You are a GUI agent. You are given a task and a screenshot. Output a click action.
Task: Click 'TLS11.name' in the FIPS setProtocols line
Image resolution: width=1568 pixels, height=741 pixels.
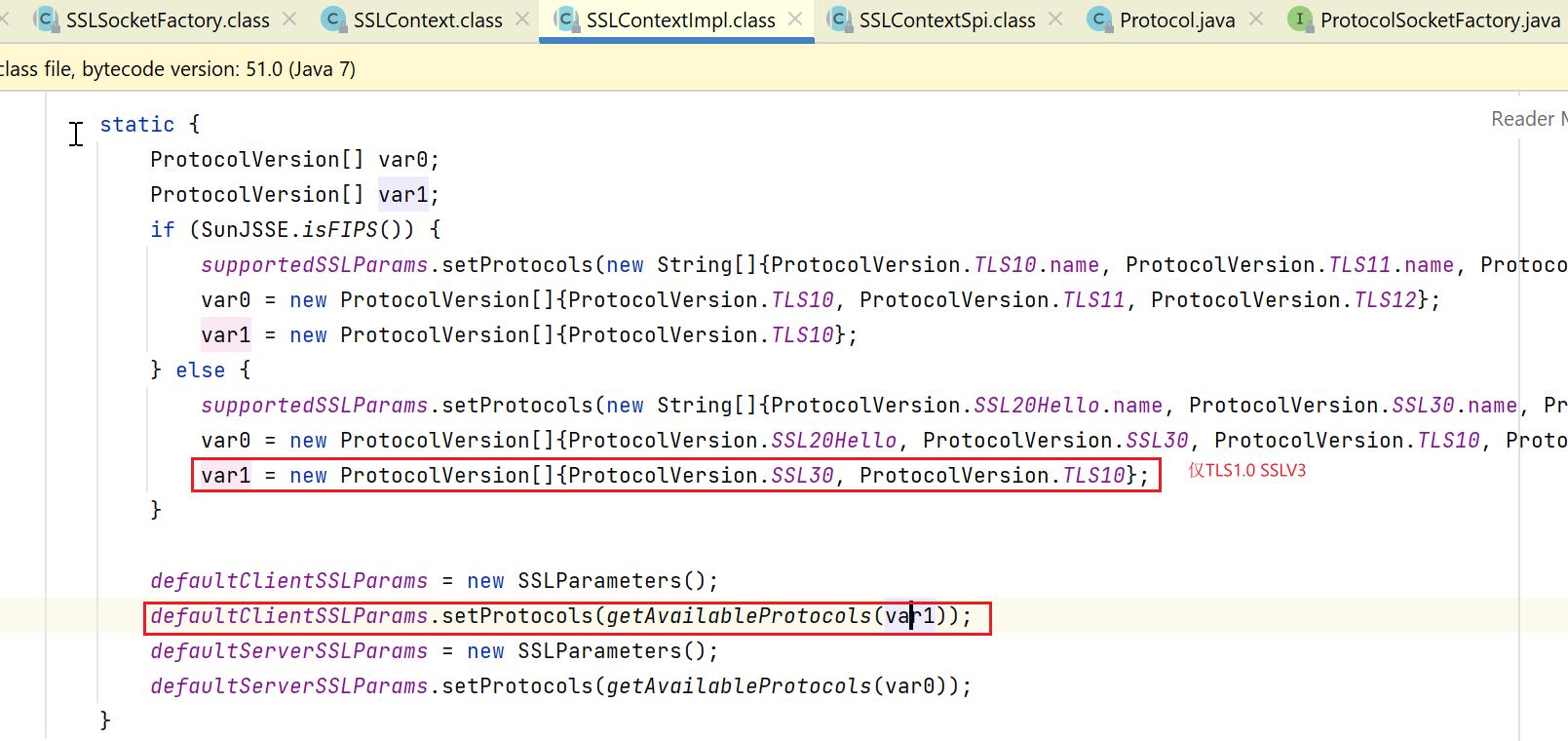[x=1392, y=265]
